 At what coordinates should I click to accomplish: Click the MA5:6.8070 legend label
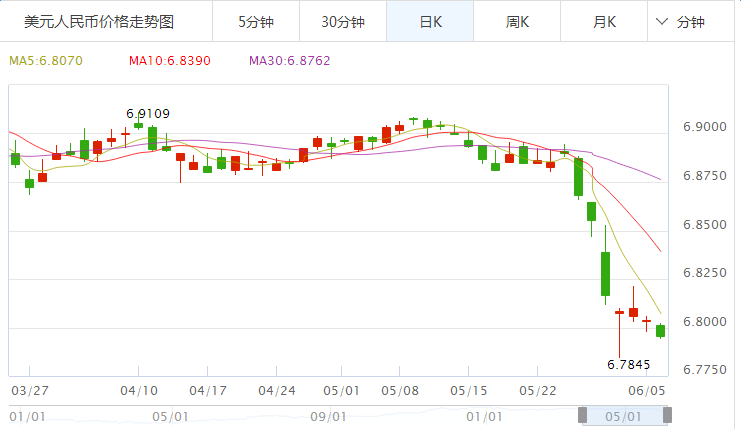click(x=46, y=61)
